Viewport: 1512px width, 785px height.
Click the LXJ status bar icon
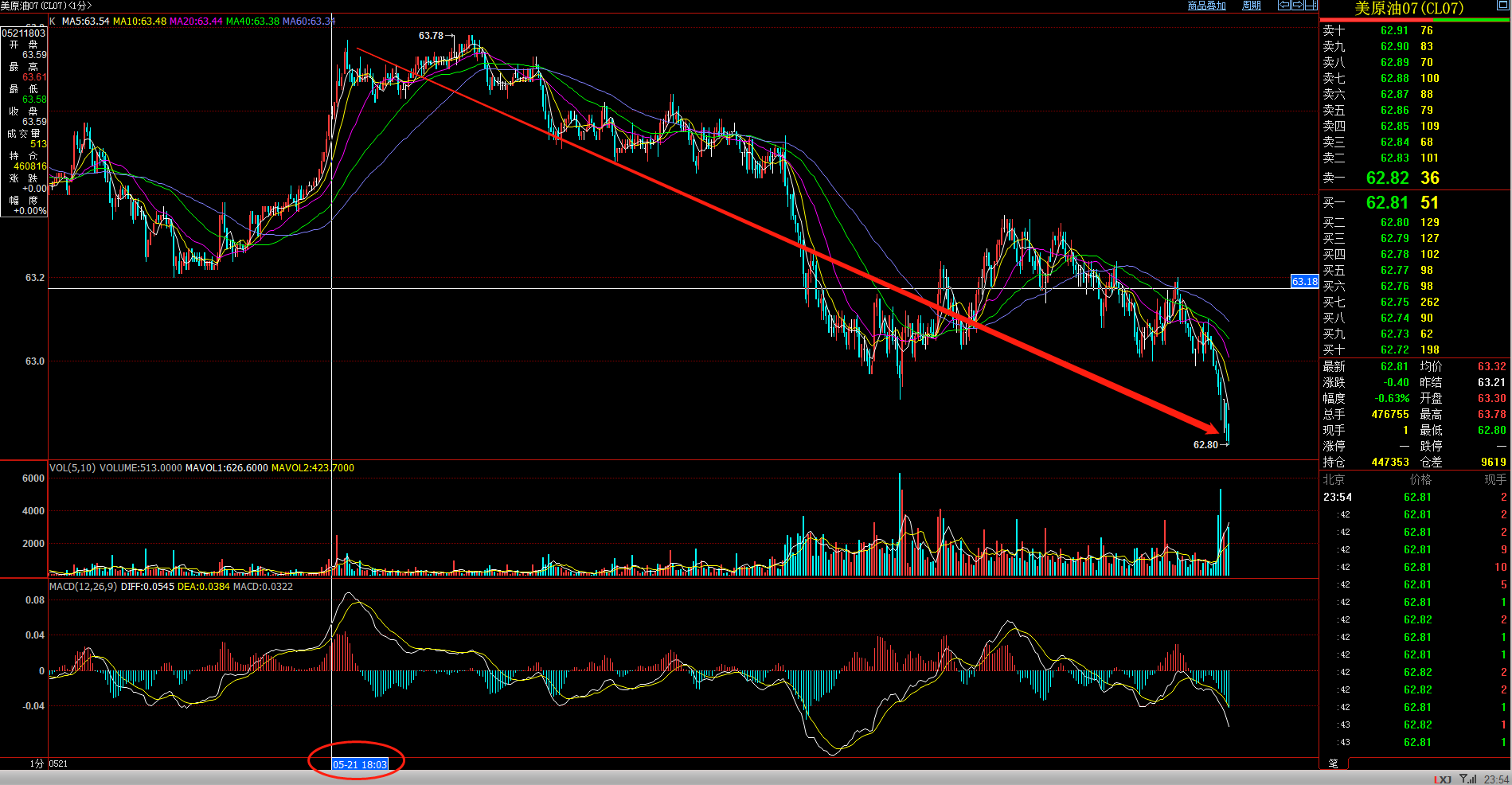pyautogui.click(x=1443, y=779)
